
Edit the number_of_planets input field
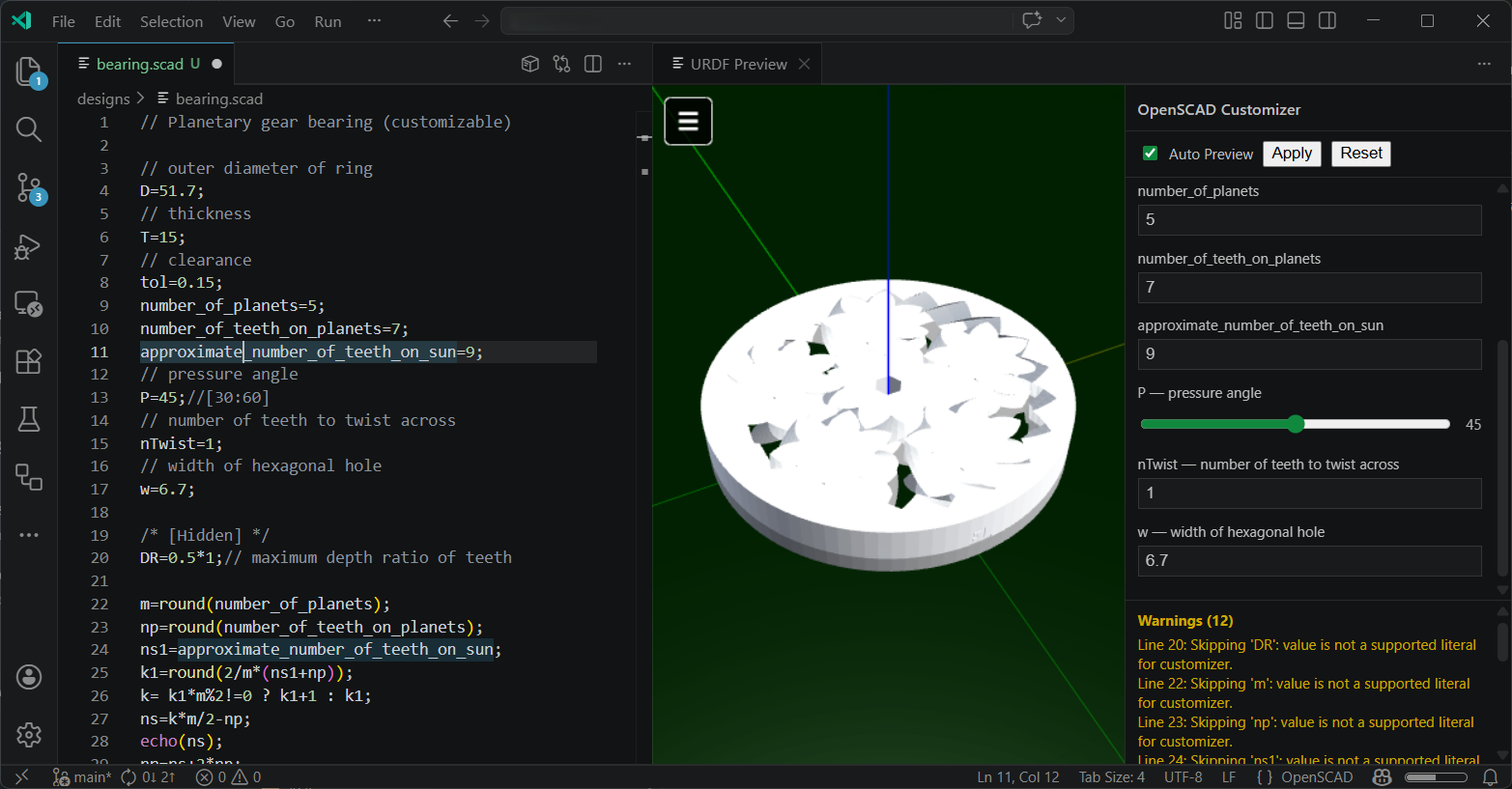coord(1309,220)
